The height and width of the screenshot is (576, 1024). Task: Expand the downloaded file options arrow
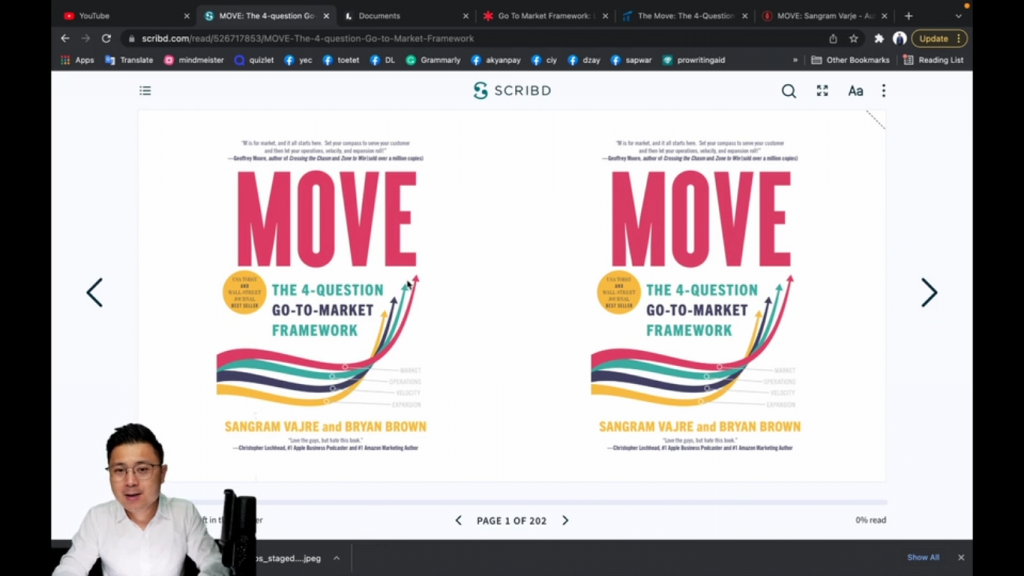tap(336, 558)
